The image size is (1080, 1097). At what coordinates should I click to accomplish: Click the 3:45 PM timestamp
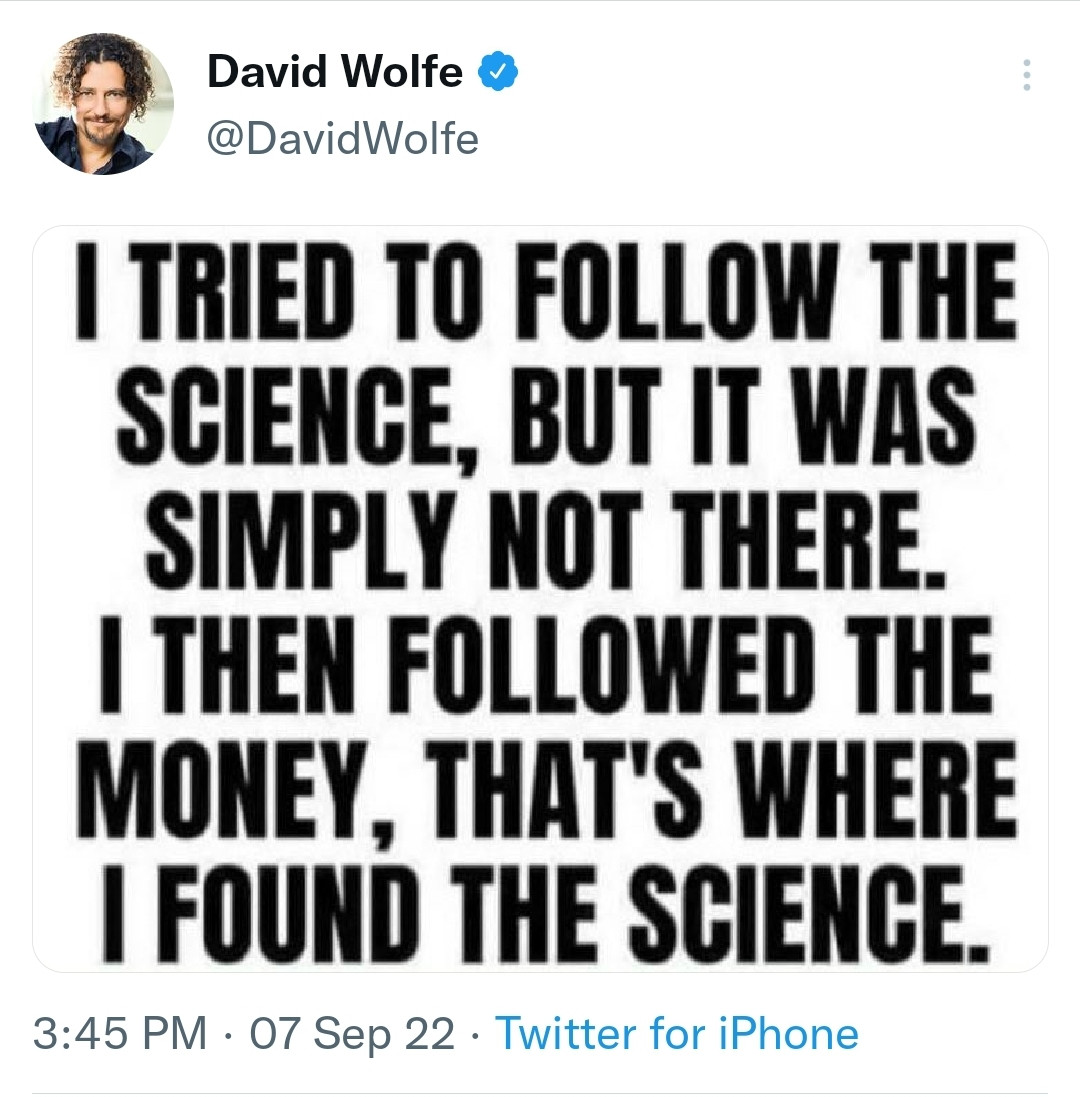pos(121,1033)
